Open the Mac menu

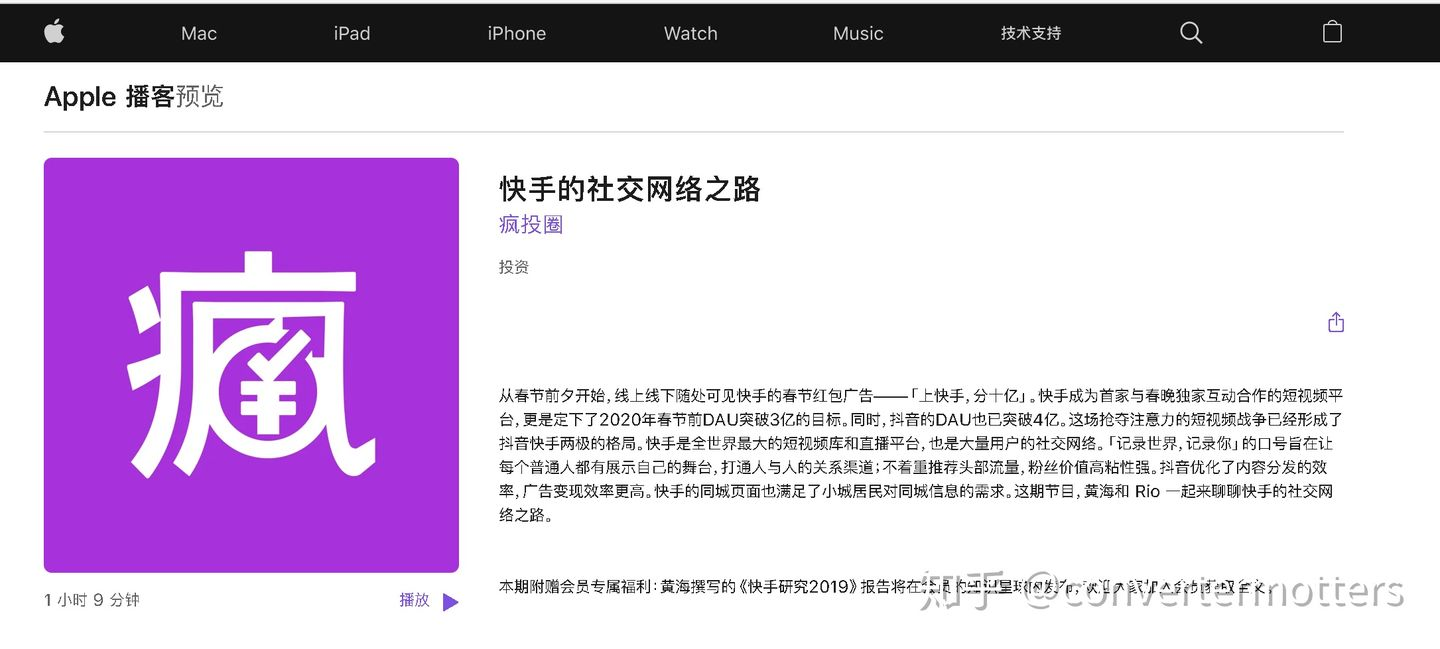[199, 33]
